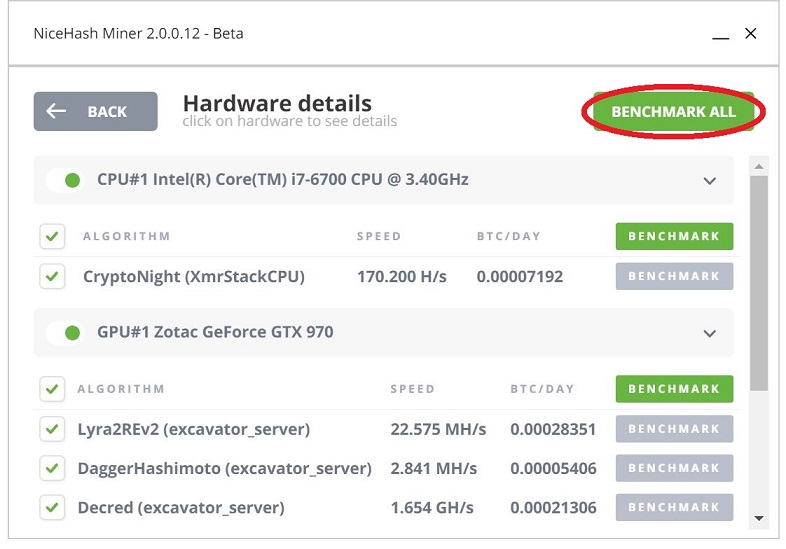Viewport: 786px width, 549px height.
Task: Click the 1.654 GH/s speed value
Action: pyautogui.click(x=432, y=508)
